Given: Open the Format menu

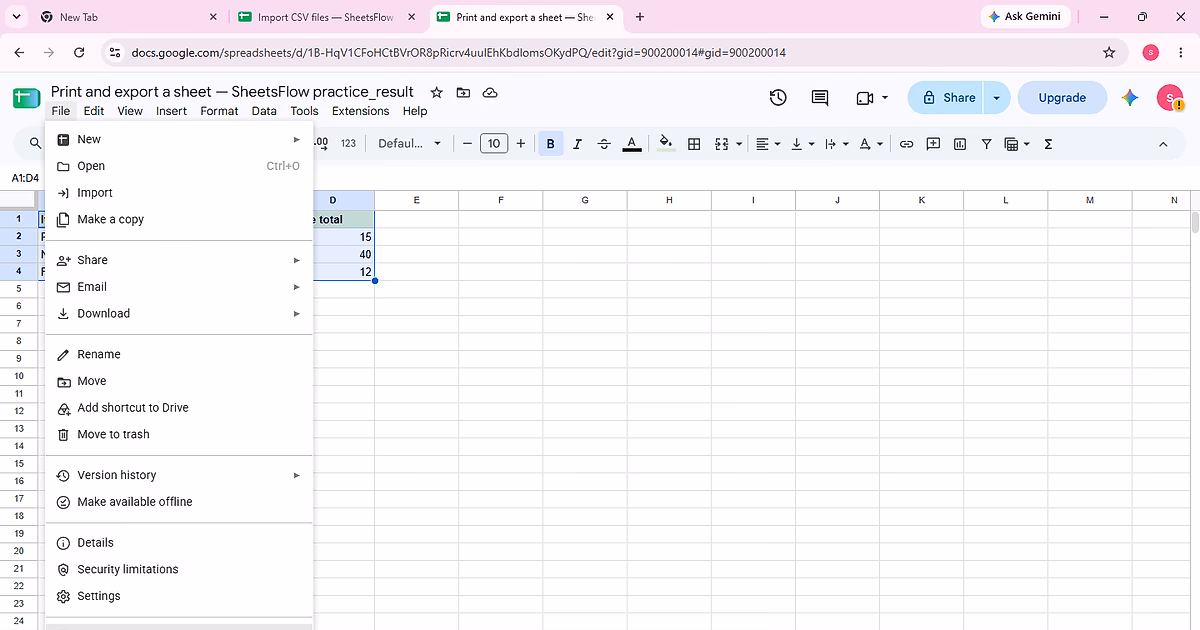Looking at the screenshot, I should click(219, 111).
